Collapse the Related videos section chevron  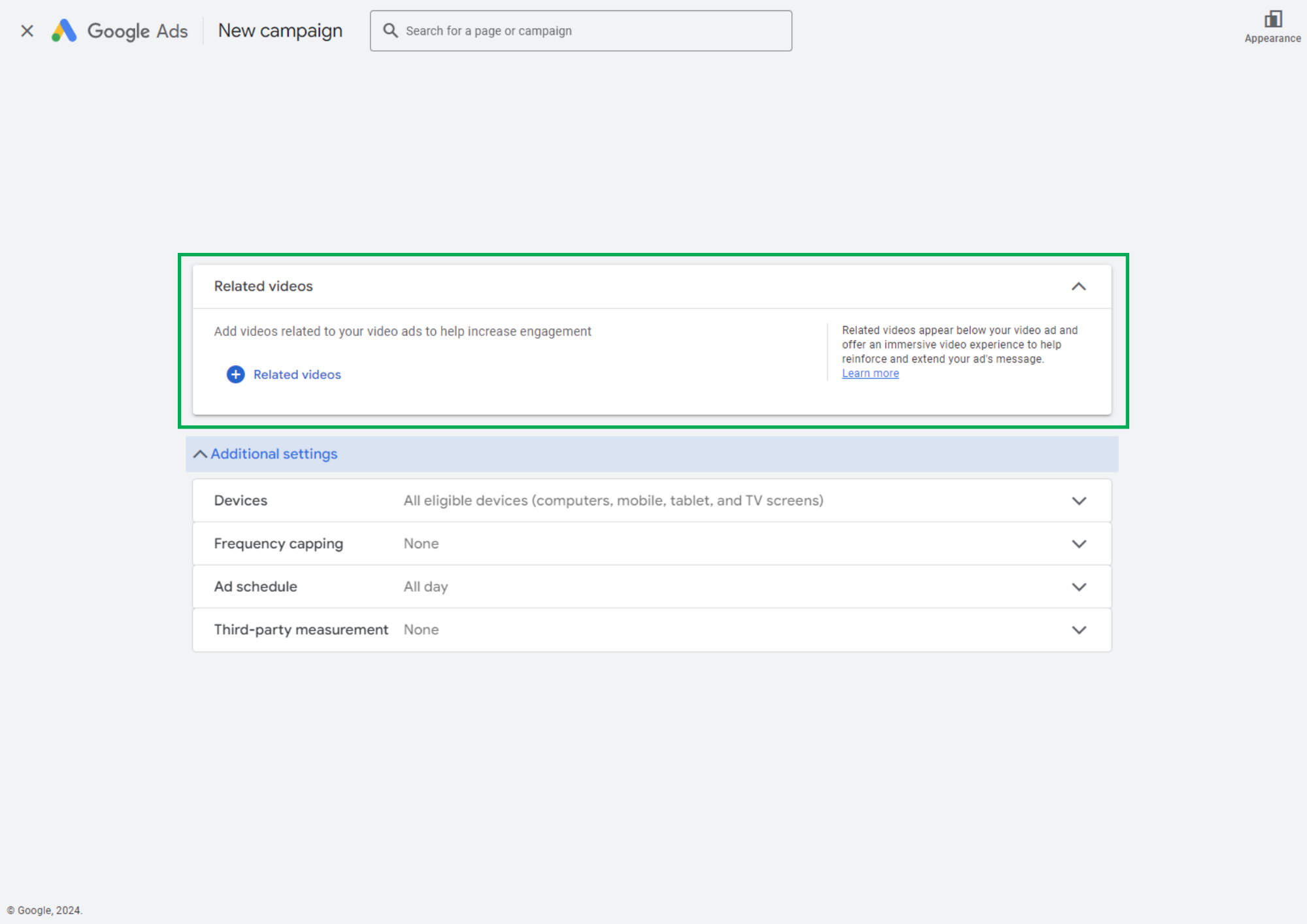coord(1078,286)
